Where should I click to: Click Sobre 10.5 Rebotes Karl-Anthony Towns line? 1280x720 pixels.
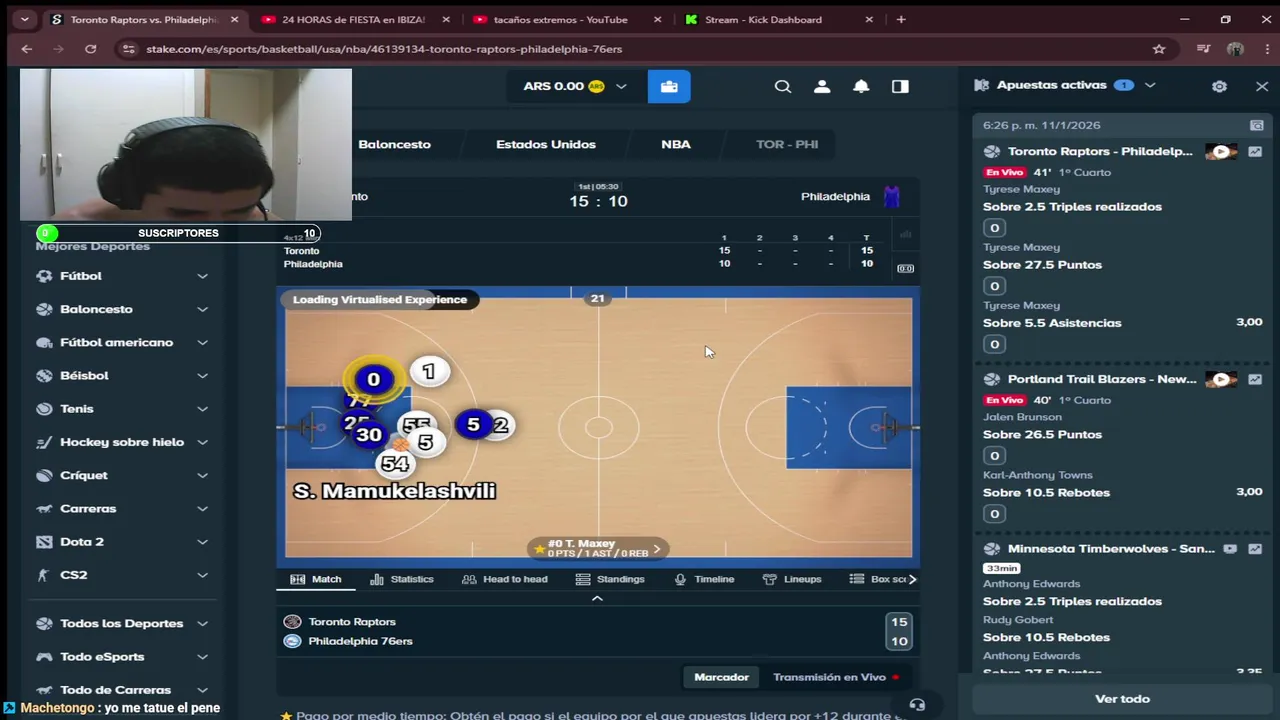1046,492
